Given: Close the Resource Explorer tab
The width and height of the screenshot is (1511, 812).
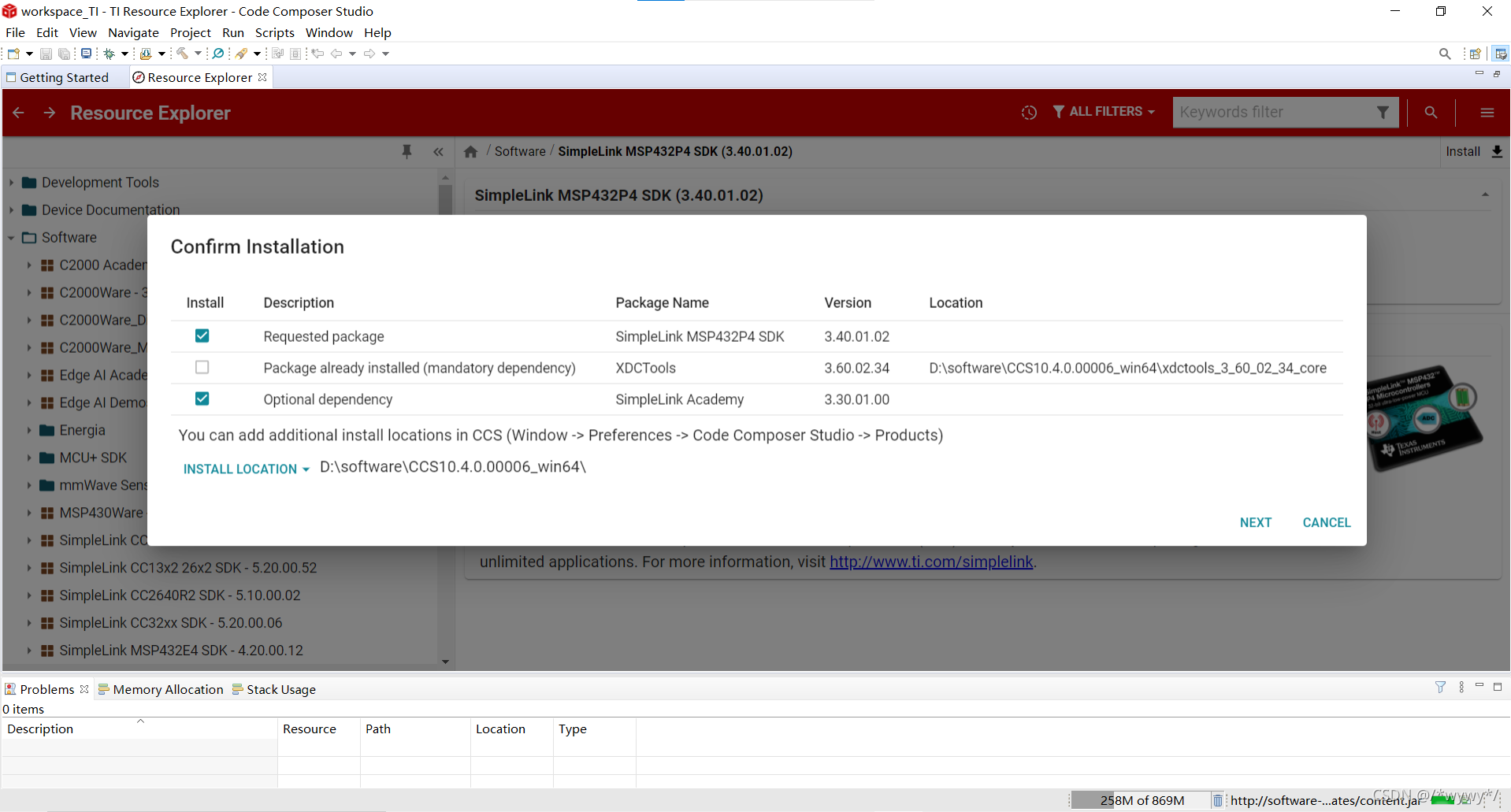Looking at the screenshot, I should click(262, 77).
